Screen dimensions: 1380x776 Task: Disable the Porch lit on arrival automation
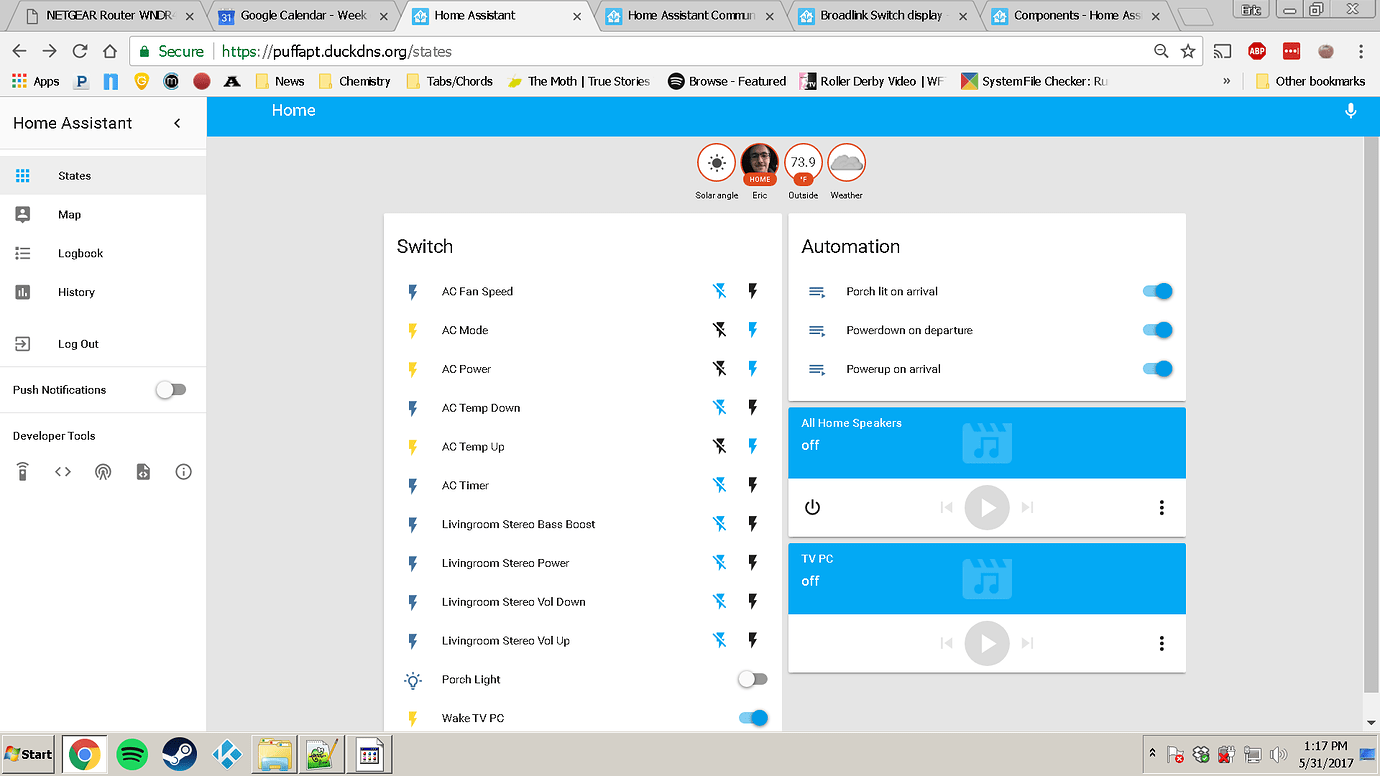pyautogui.click(x=1157, y=291)
